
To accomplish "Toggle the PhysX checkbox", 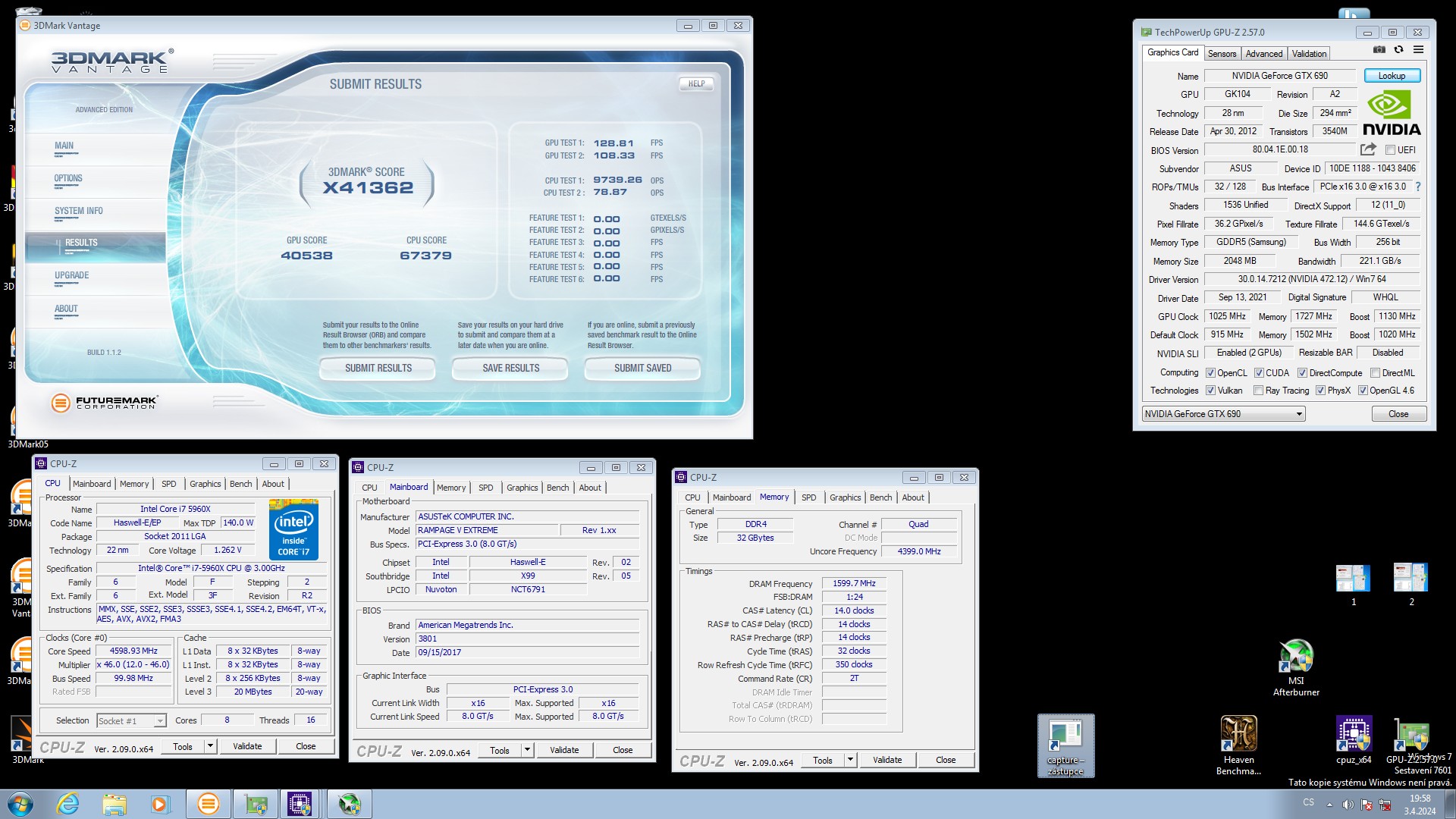I will pos(1320,391).
